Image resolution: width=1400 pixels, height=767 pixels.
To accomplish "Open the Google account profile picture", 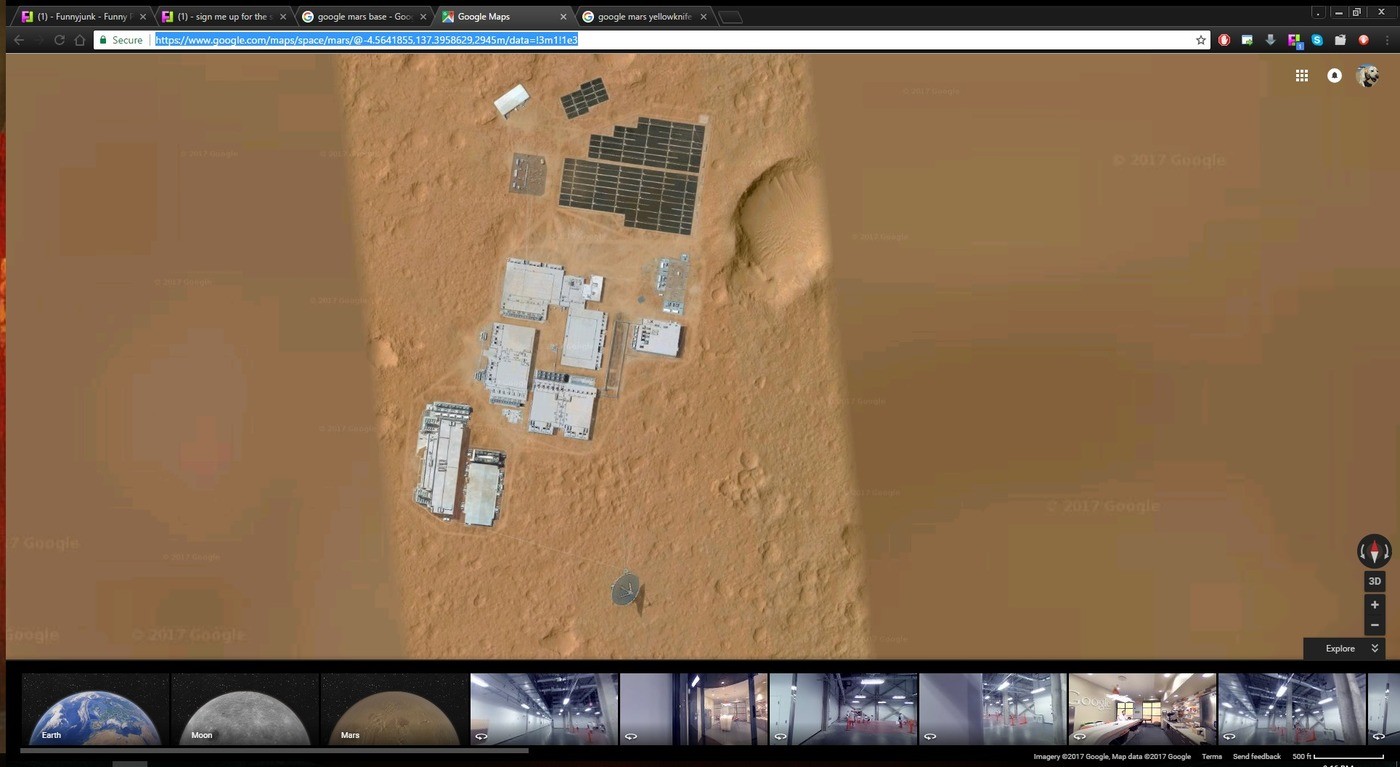I will click(1367, 76).
